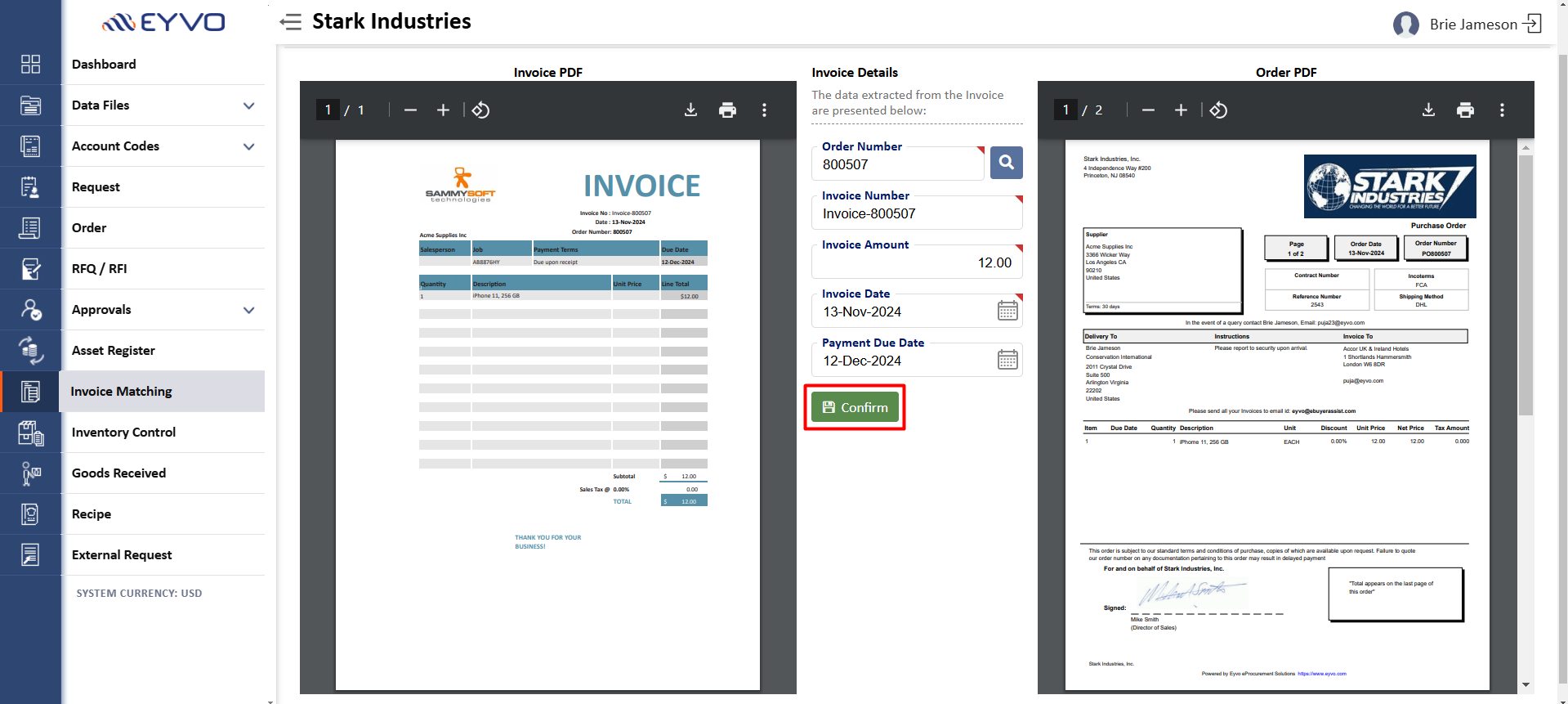Viewport: 1568px width, 704px height.
Task: Print the Invoice PDF
Action: pyautogui.click(x=727, y=110)
